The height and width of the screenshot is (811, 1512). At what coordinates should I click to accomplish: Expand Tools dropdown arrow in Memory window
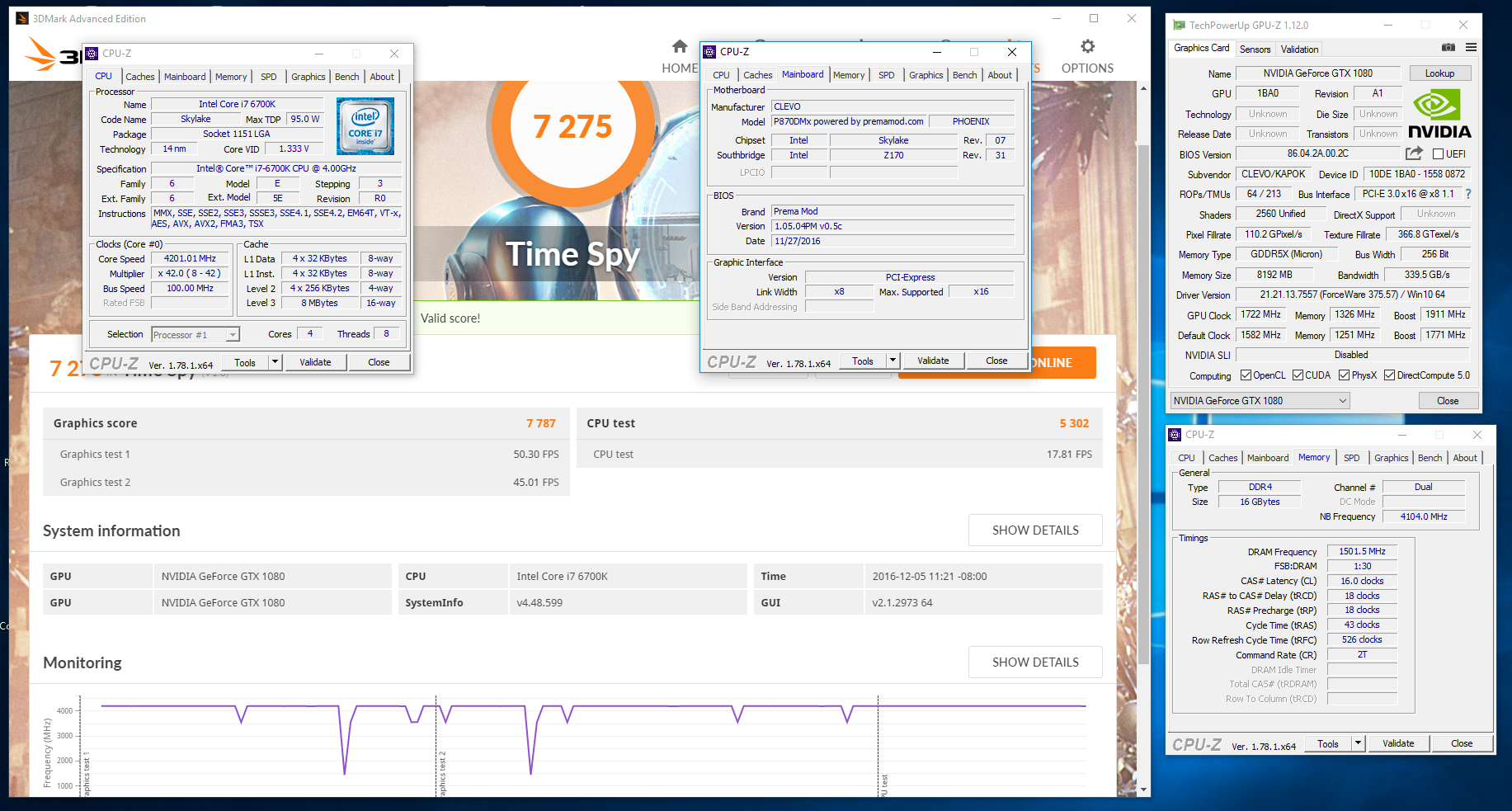click(x=1358, y=743)
